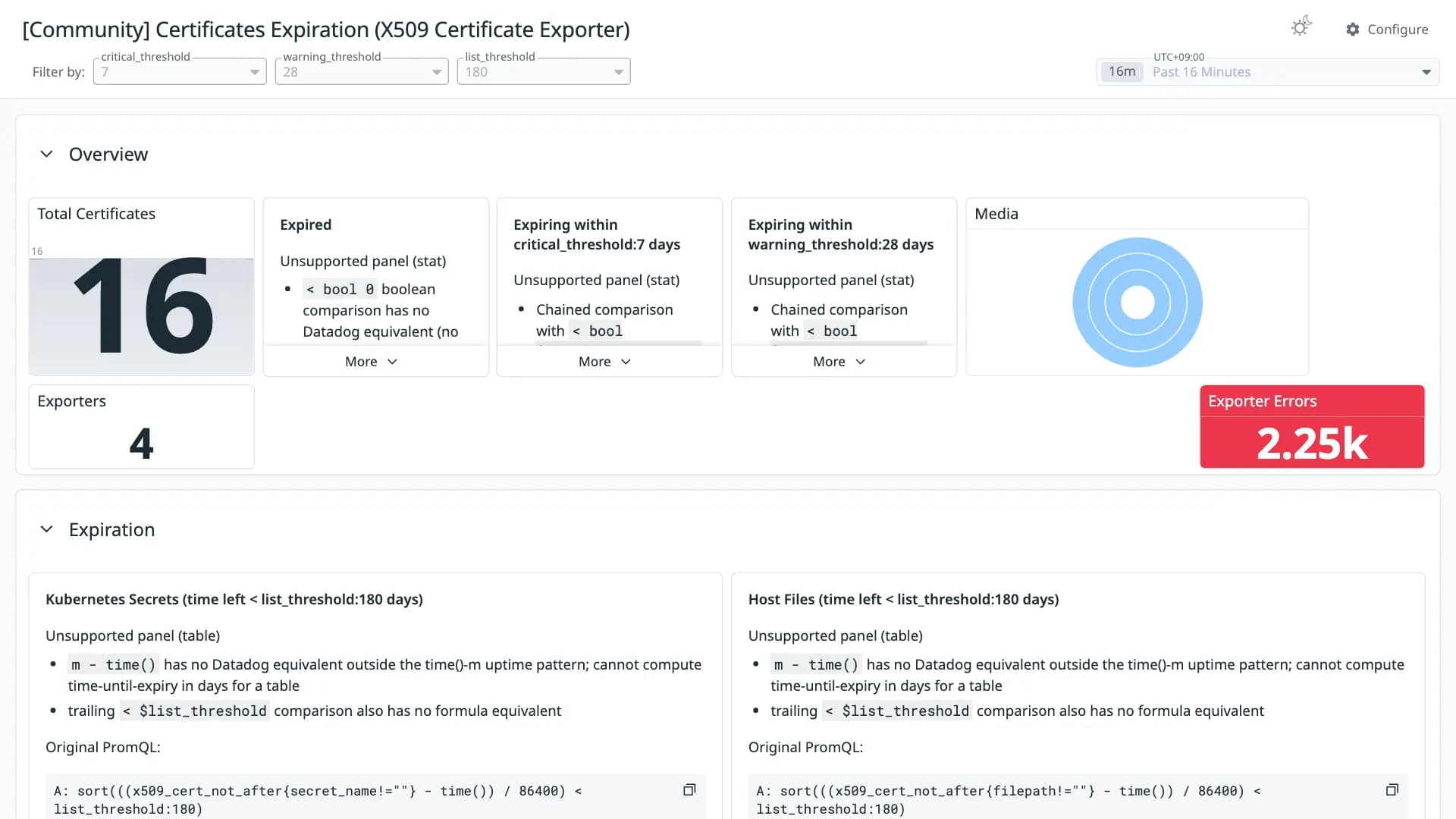Open the warning_threshold dropdown
Screen dimensions: 1456x819
(x=362, y=72)
